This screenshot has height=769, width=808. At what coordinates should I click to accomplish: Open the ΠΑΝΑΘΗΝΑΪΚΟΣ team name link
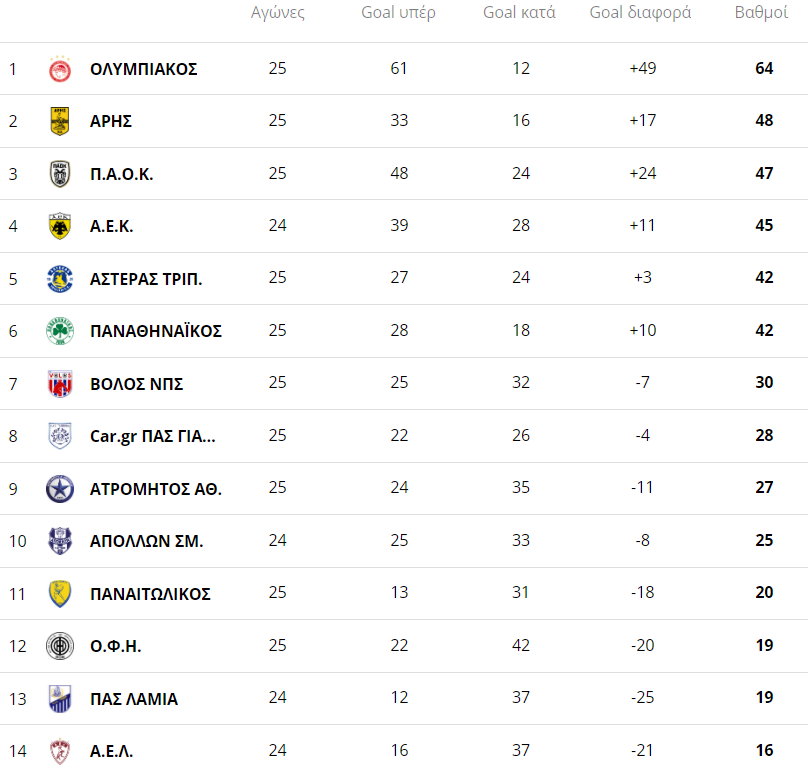155,331
